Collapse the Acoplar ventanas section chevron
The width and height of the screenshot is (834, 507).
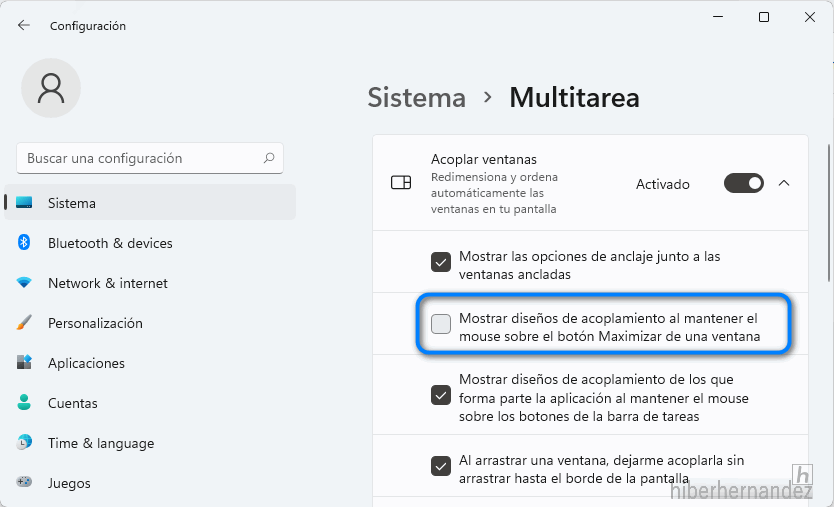point(784,184)
